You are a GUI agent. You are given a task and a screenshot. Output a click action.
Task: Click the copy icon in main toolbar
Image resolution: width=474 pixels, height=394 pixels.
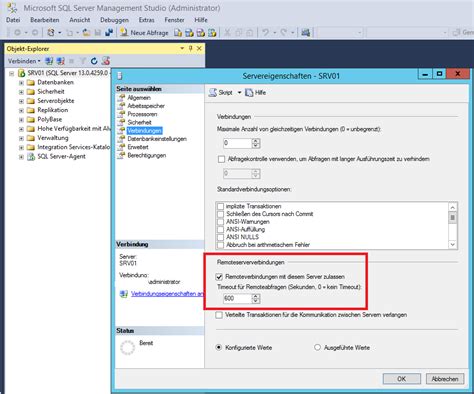[239, 33]
